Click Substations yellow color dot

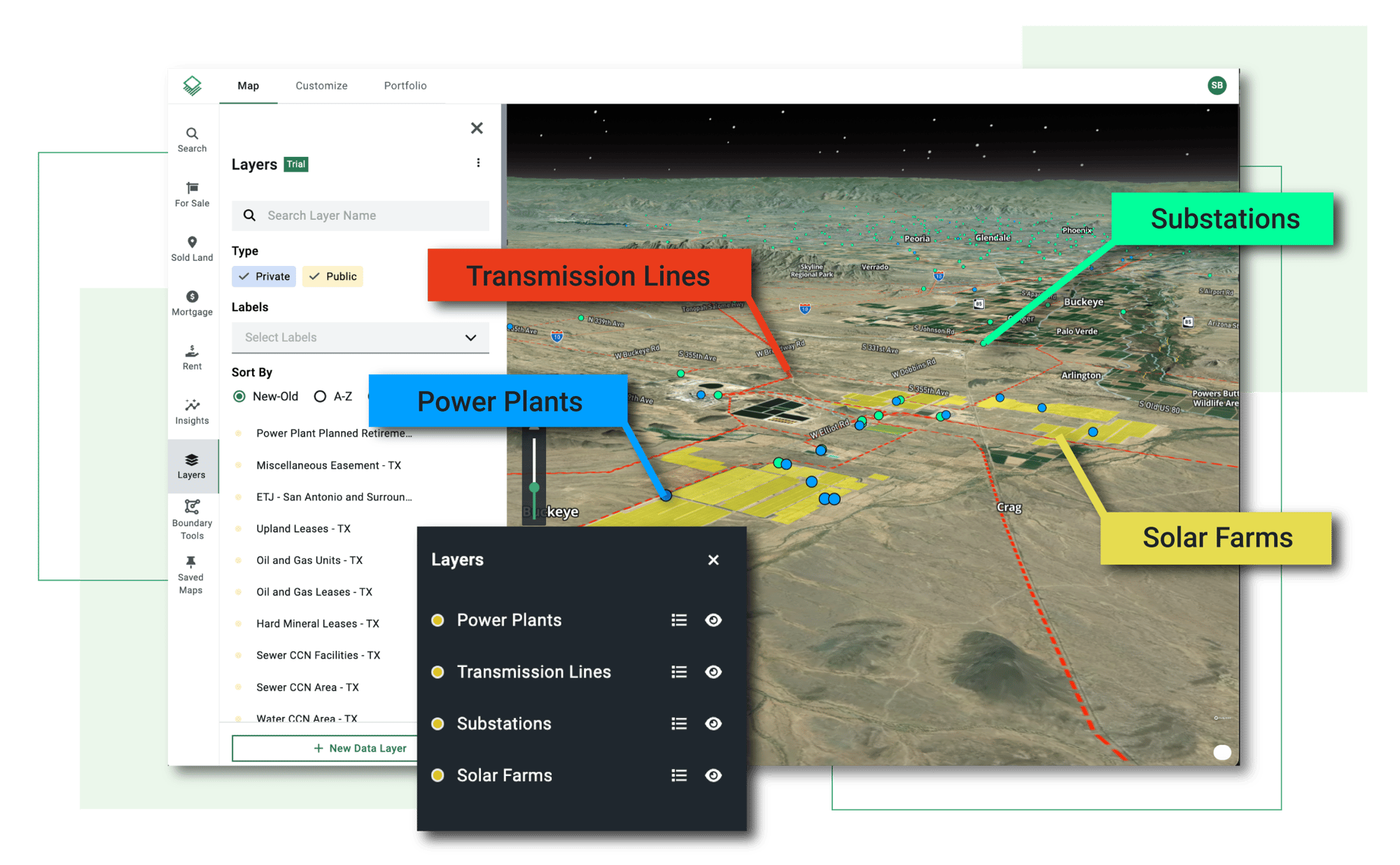point(437,724)
